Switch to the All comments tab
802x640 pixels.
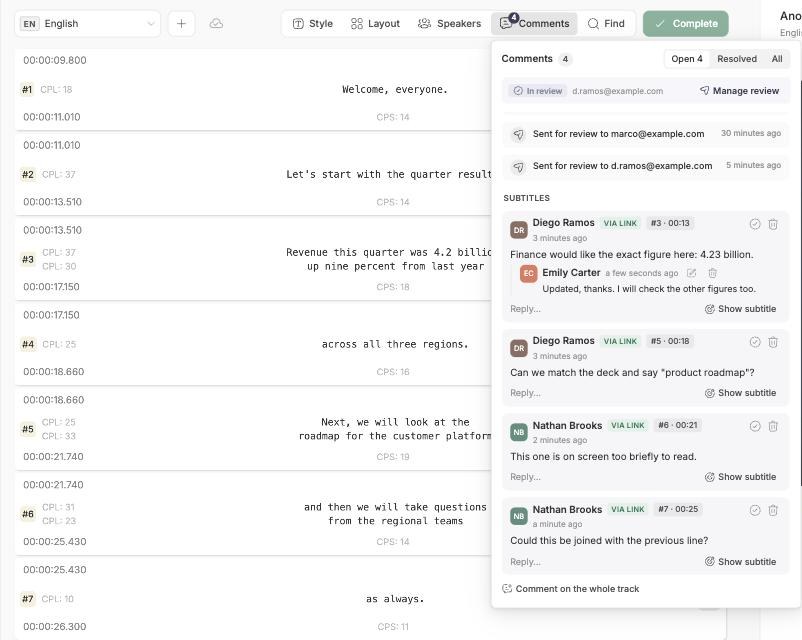coord(776,59)
